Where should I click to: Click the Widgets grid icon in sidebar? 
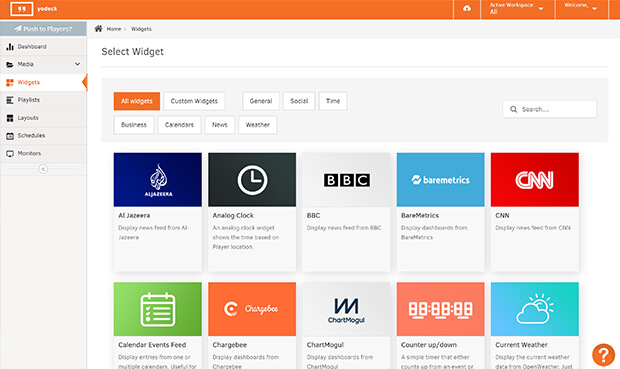[10, 82]
